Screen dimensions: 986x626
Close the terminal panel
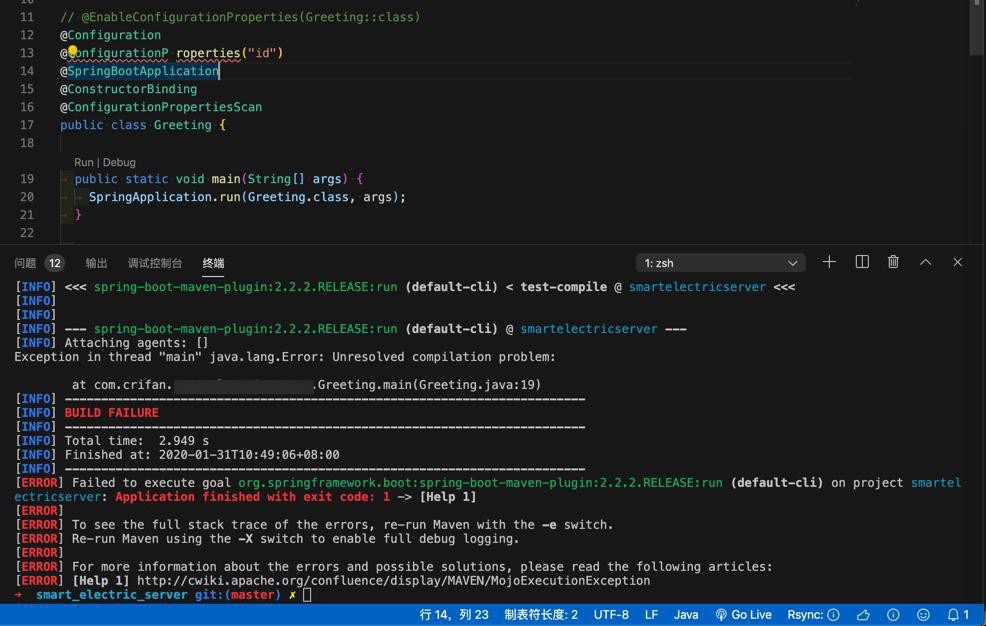pos(957,262)
